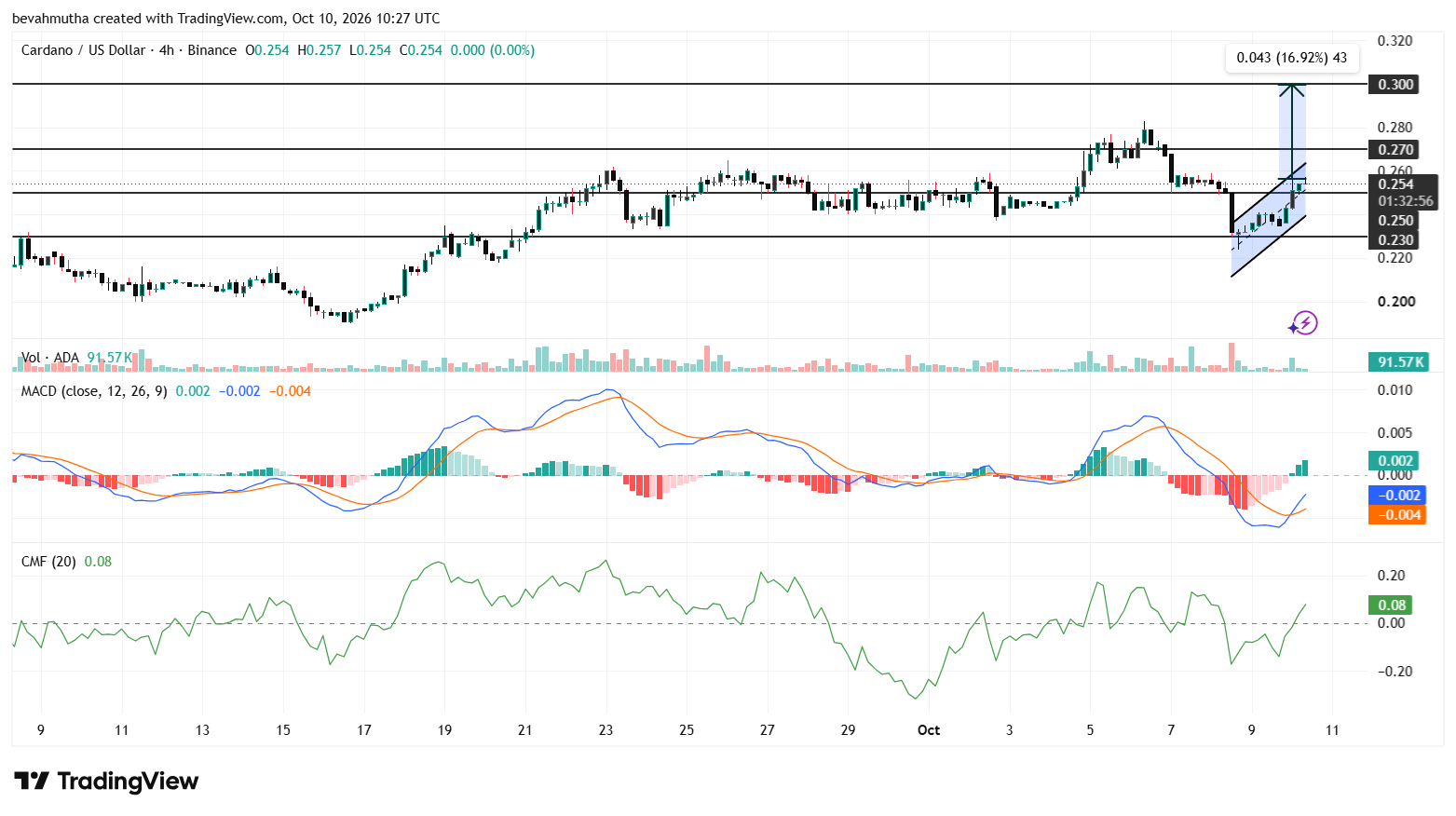This screenshot has width=1456, height=816.
Task: Click the 01:32:56 candle countdown label
Action: pos(1406,201)
